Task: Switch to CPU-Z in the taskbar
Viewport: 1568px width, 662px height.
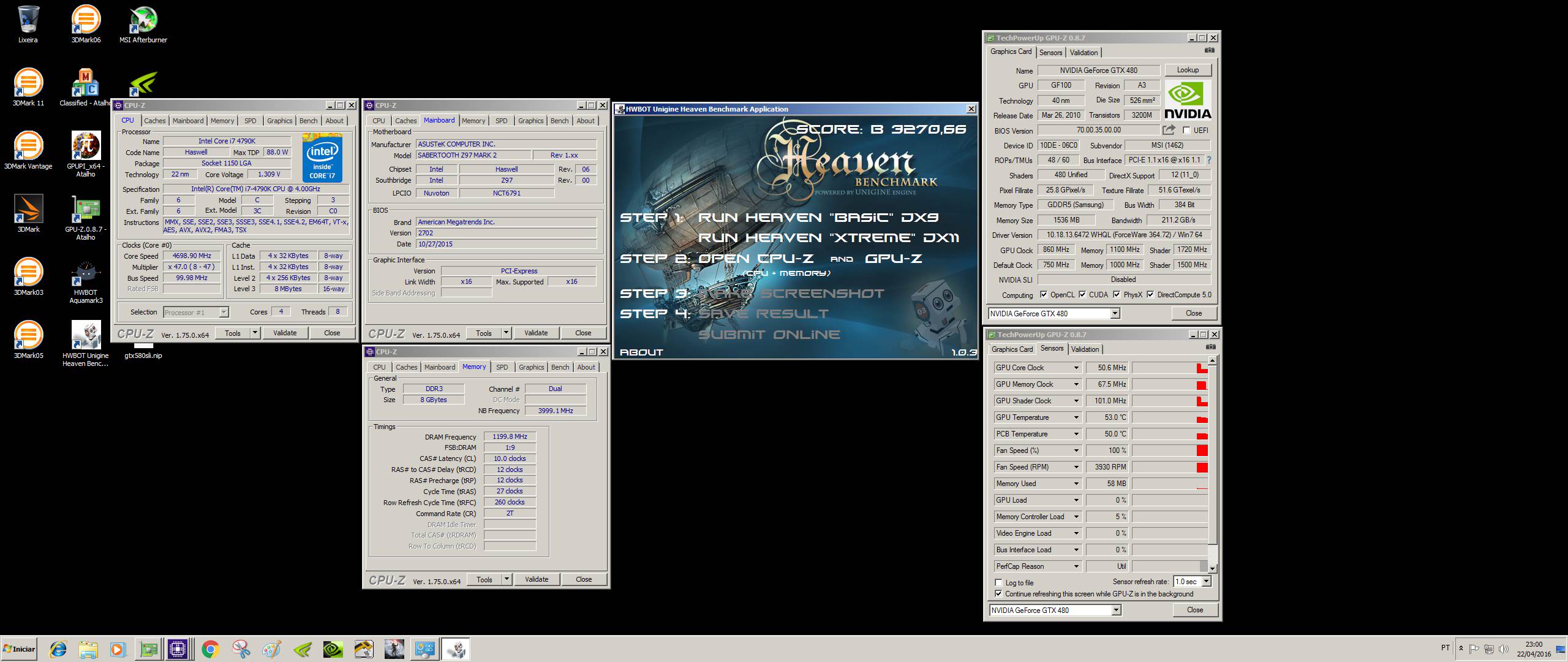Action: coord(178,649)
